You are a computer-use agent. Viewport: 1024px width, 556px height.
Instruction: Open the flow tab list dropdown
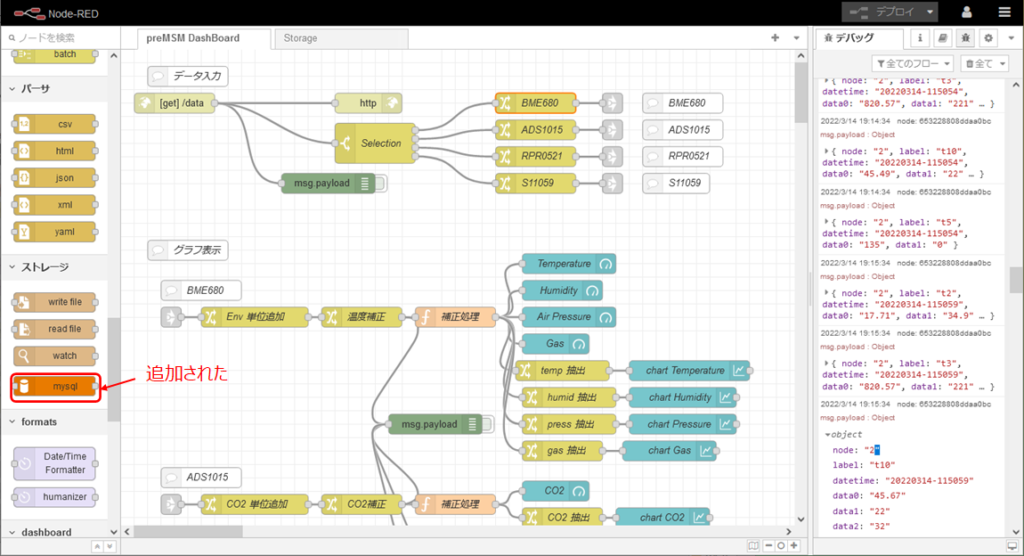pyautogui.click(x=796, y=38)
